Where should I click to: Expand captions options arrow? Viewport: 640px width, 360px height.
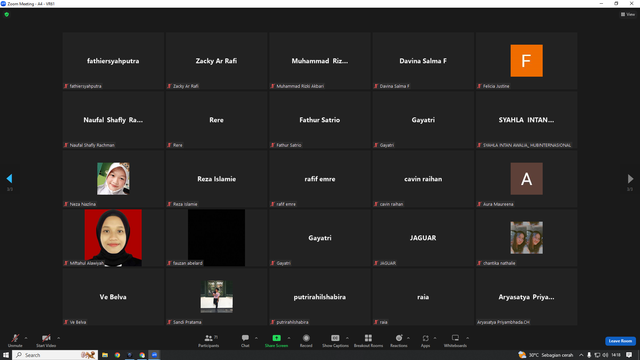tap(347, 338)
